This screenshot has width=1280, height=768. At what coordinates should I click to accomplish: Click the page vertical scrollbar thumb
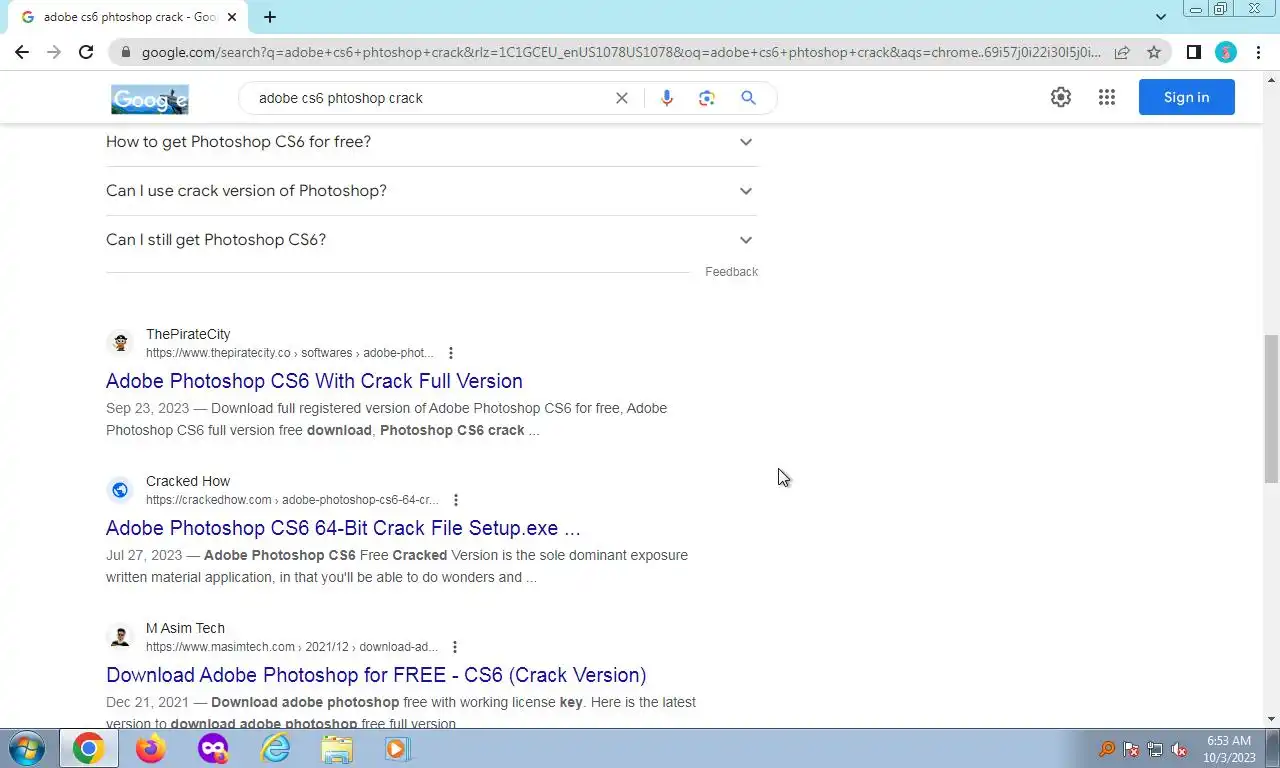[x=1271, y=409]
